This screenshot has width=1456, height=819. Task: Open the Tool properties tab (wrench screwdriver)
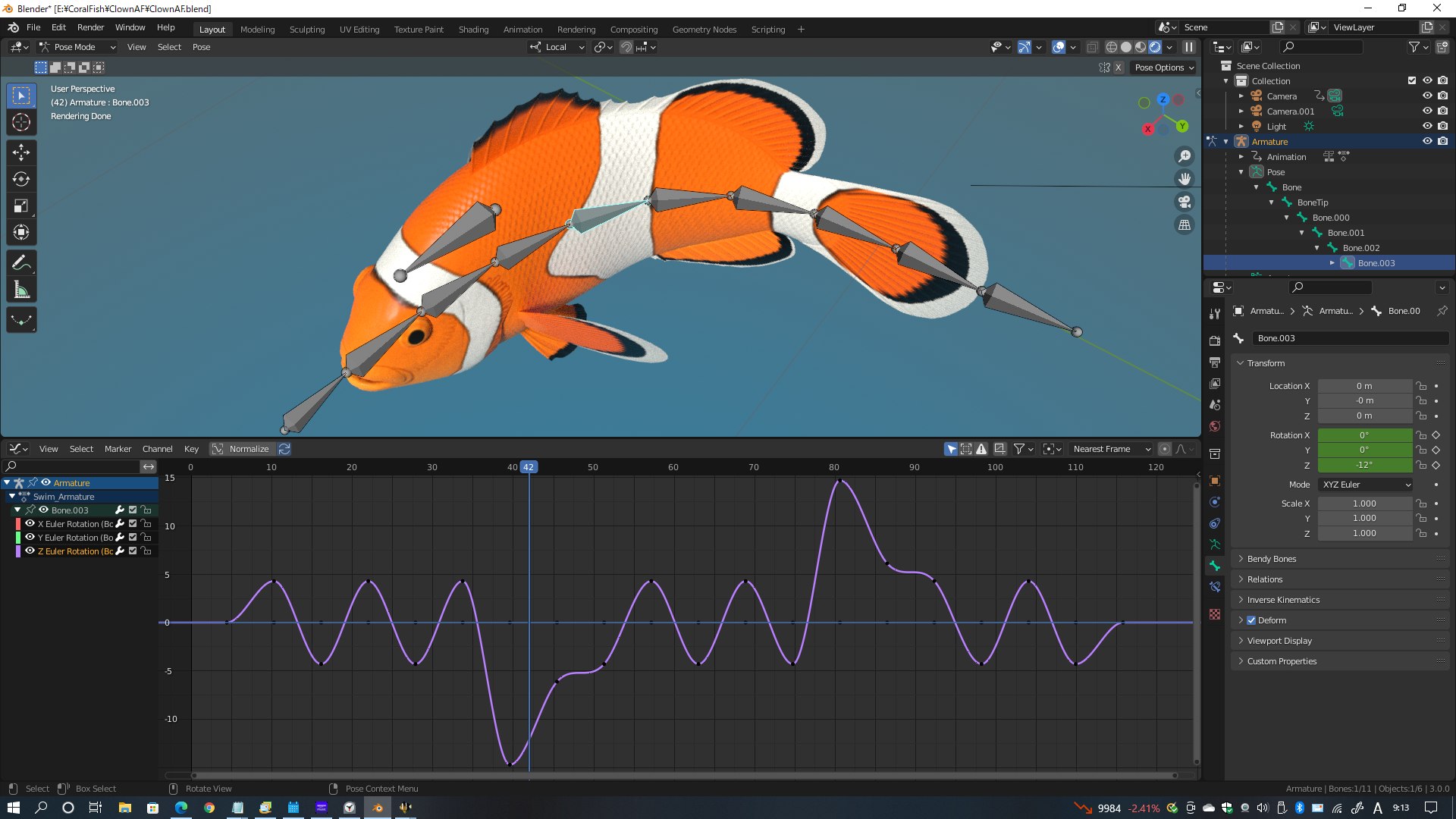[1214, 314]
